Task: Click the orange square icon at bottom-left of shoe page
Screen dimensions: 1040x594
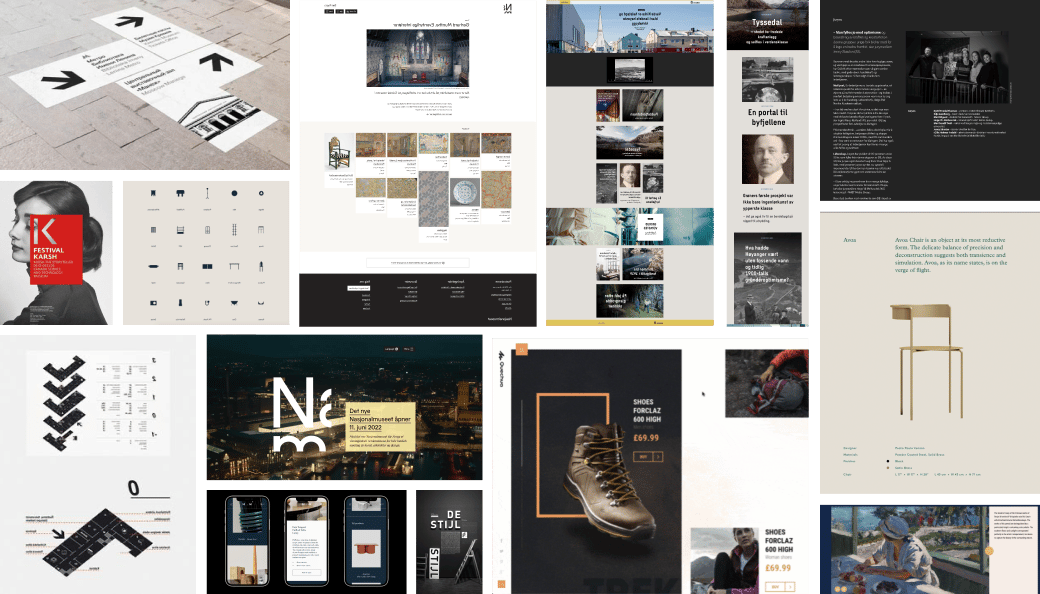Action: [x=502, y=583]
